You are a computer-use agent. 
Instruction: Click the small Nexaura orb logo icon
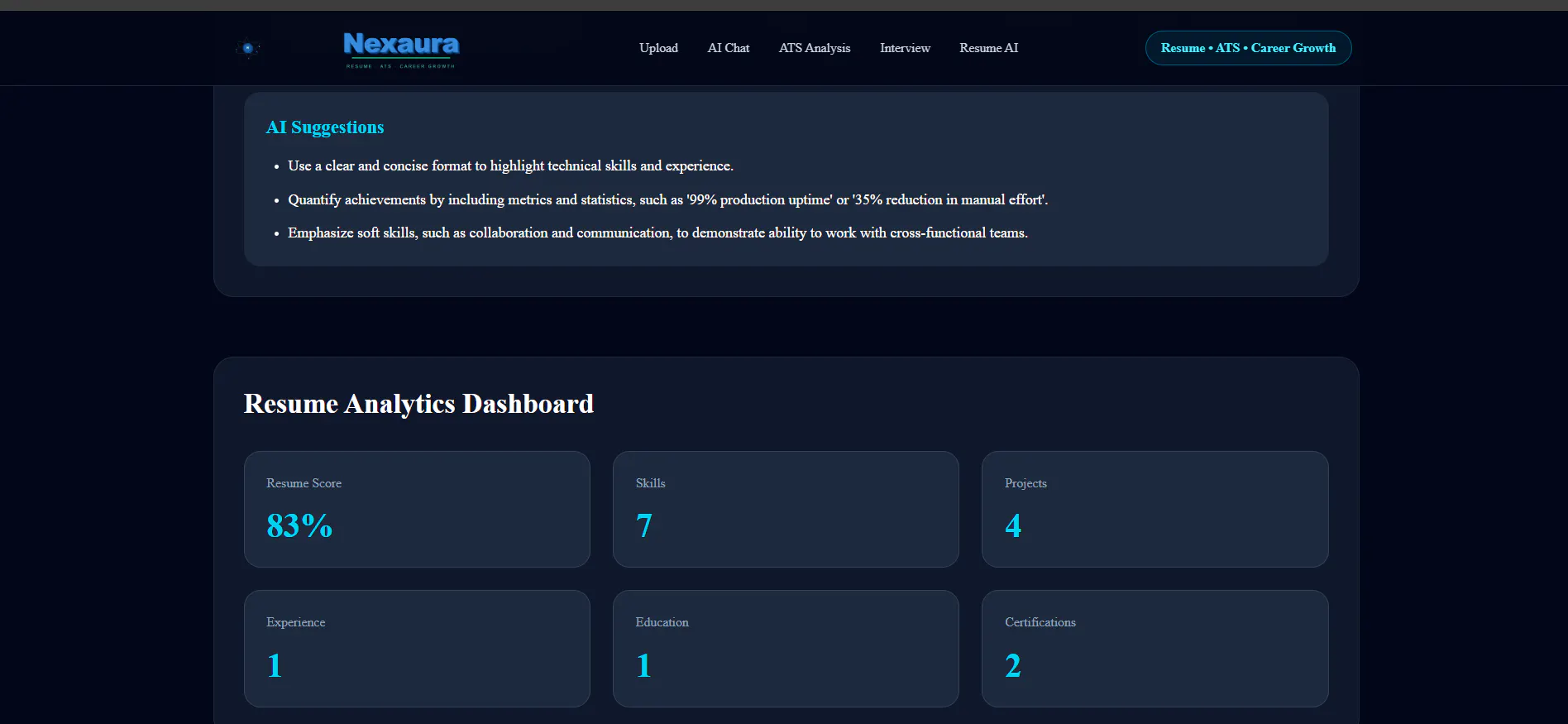click(x=247, y=48)
